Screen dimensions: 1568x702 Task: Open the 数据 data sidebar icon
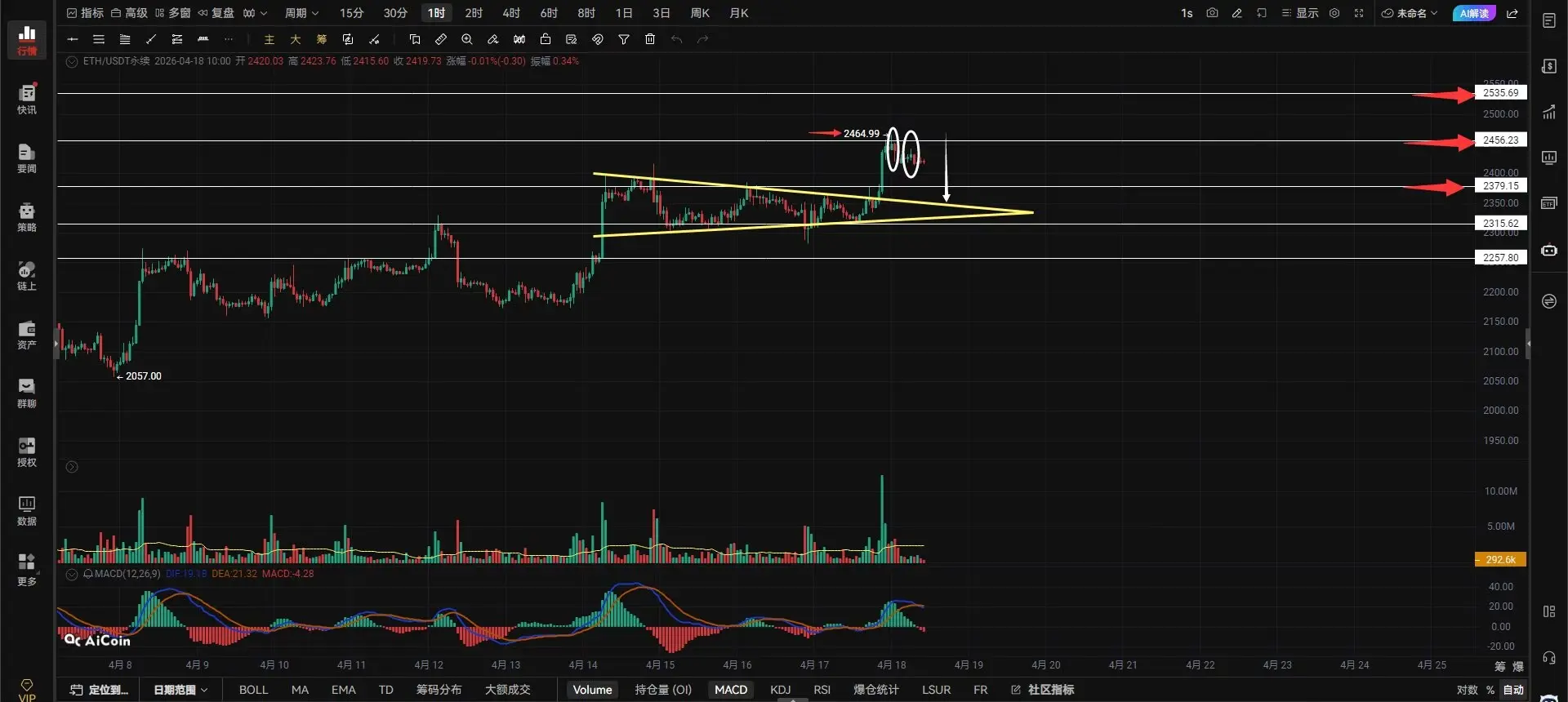[x=27, y=510]
